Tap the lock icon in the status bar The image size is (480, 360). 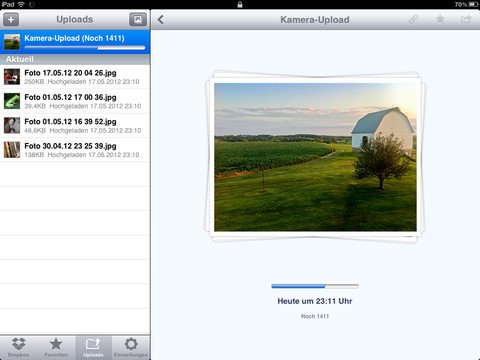(x=240, y=4)
